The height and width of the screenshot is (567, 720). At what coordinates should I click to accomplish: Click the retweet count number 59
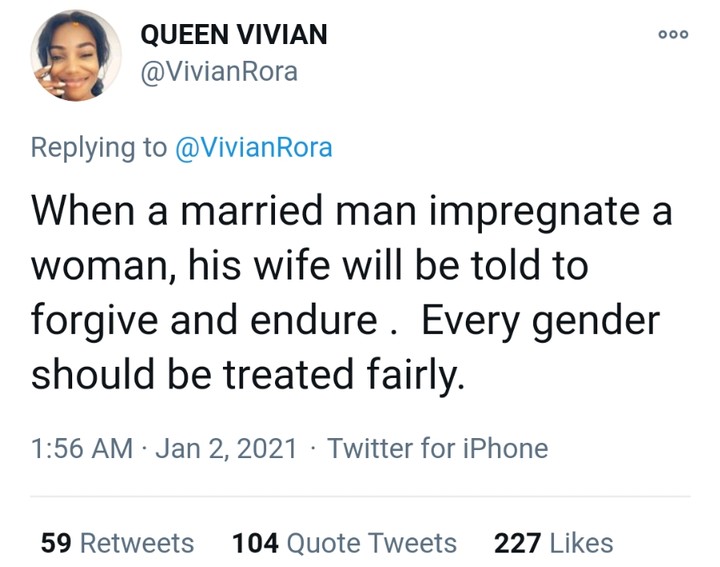[56, 543]
